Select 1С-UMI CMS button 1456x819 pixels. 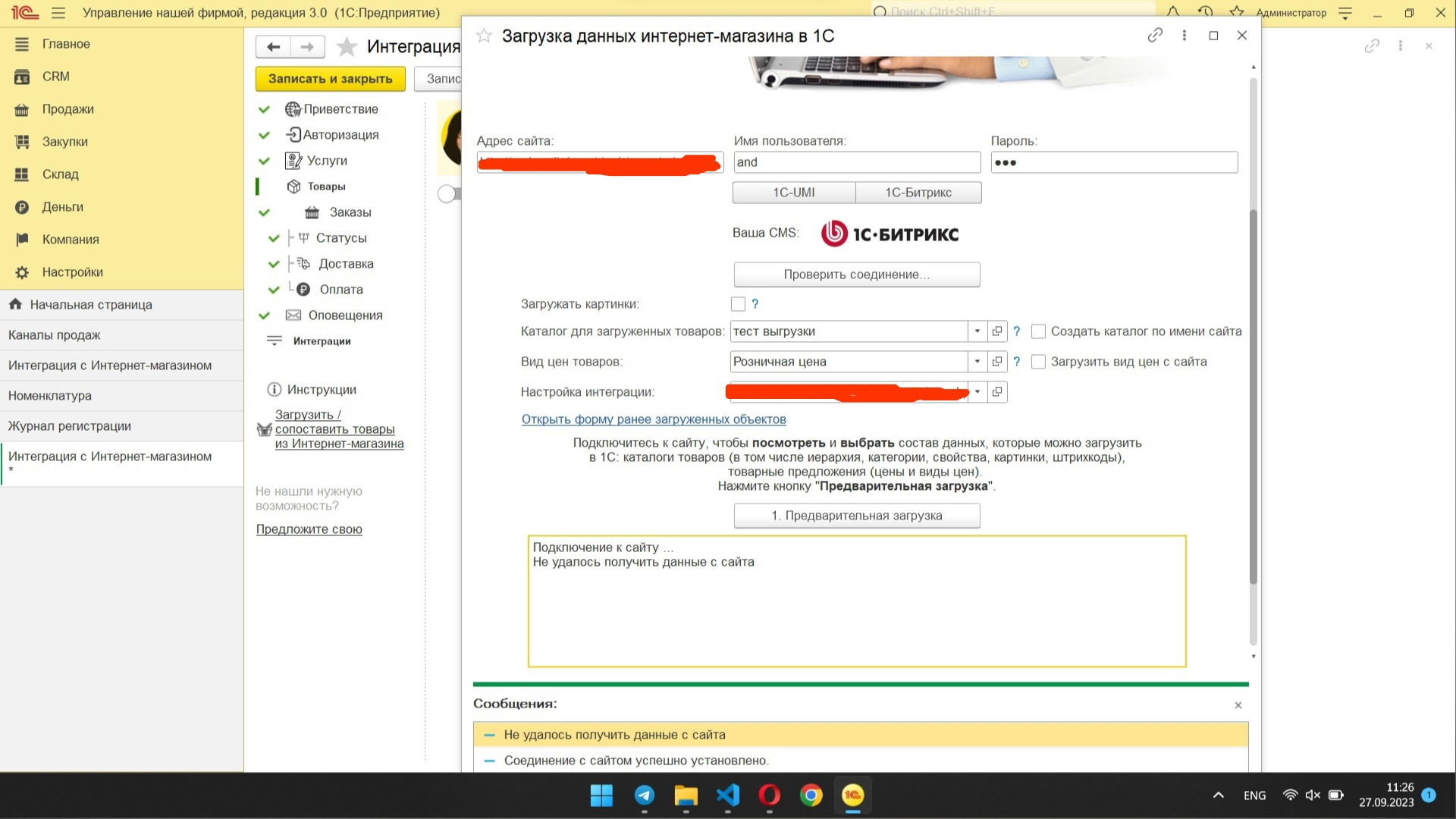794,193
